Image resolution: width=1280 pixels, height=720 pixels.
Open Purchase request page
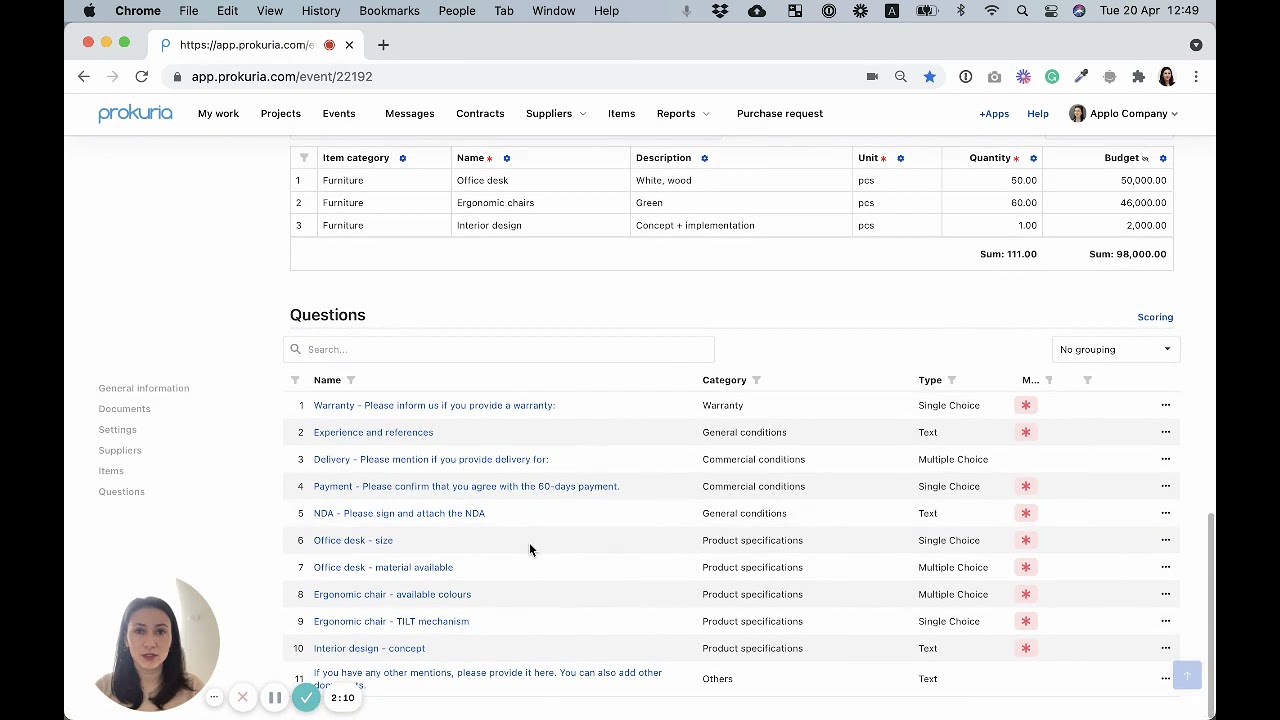[780, 113]
